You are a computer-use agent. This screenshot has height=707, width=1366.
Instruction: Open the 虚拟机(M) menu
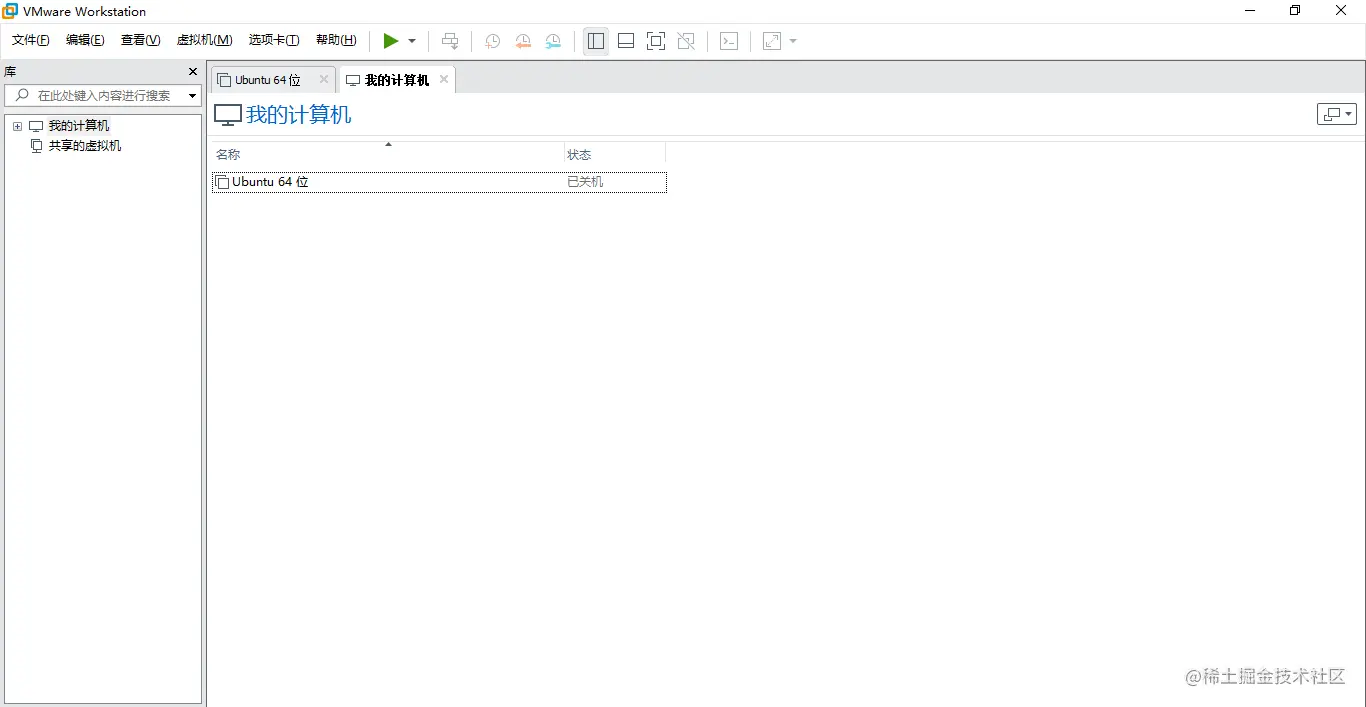tap(204, 40)
